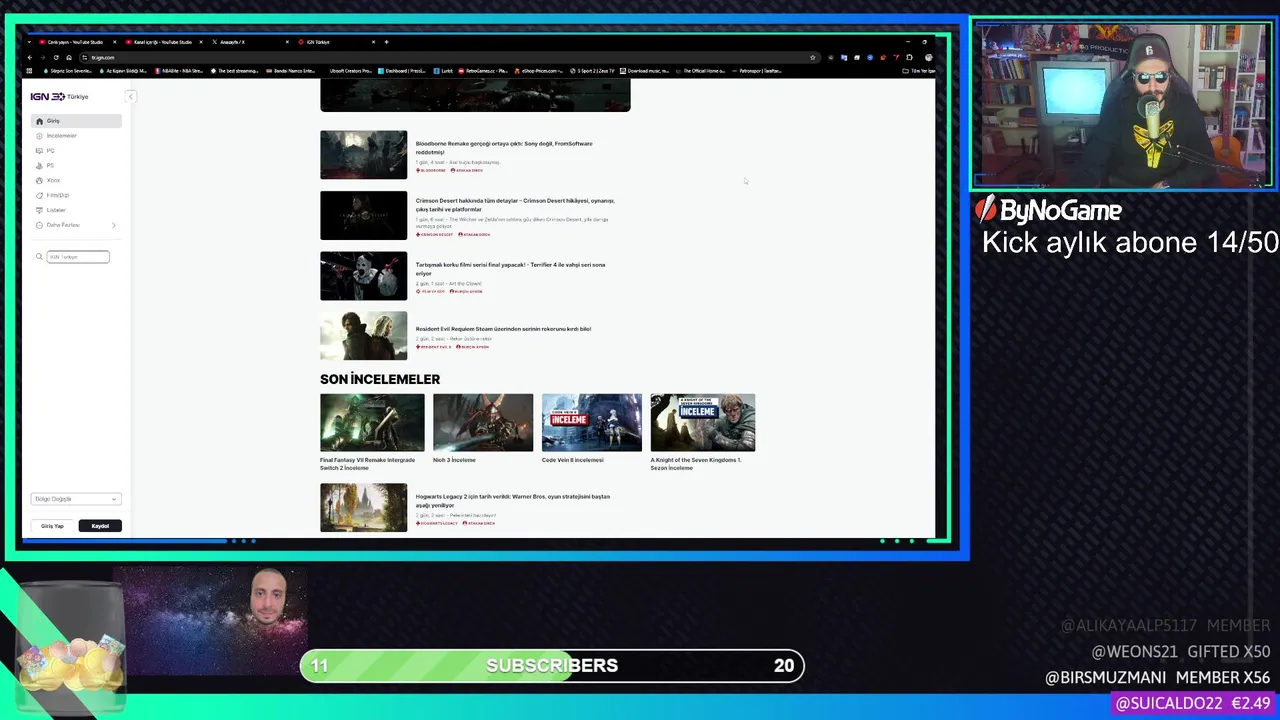Open the Tüm Yer İşaretleri bookmarks folder
This screenshot has height=720, width=1280.
[x=919, y=71]
